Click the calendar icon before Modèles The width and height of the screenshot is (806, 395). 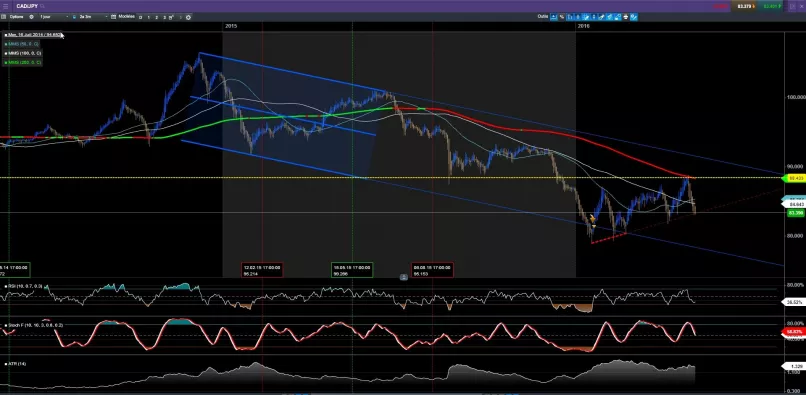tap(114, 17)
